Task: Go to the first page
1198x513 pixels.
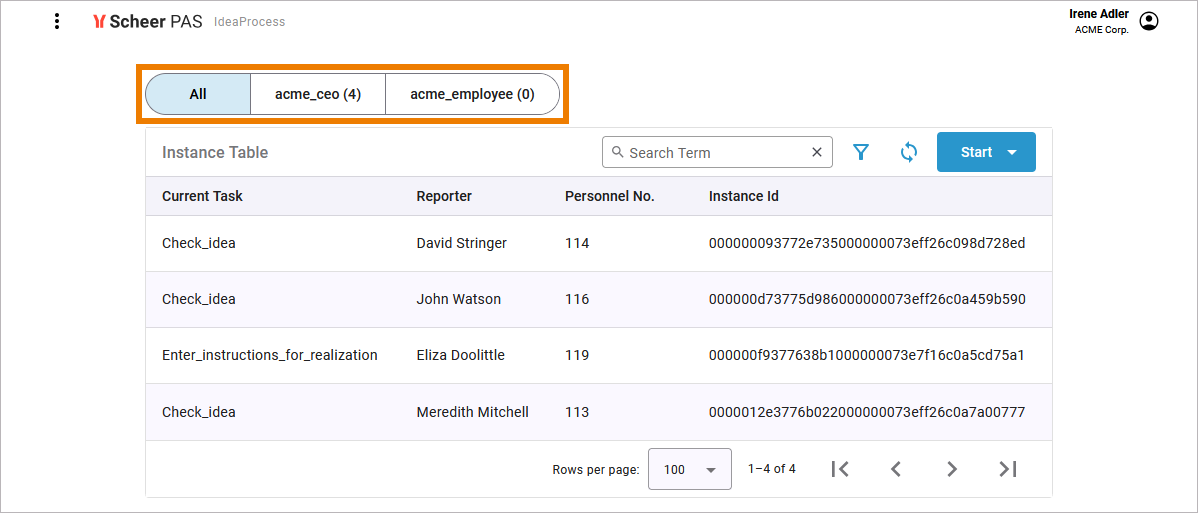Action: (840, 469)
